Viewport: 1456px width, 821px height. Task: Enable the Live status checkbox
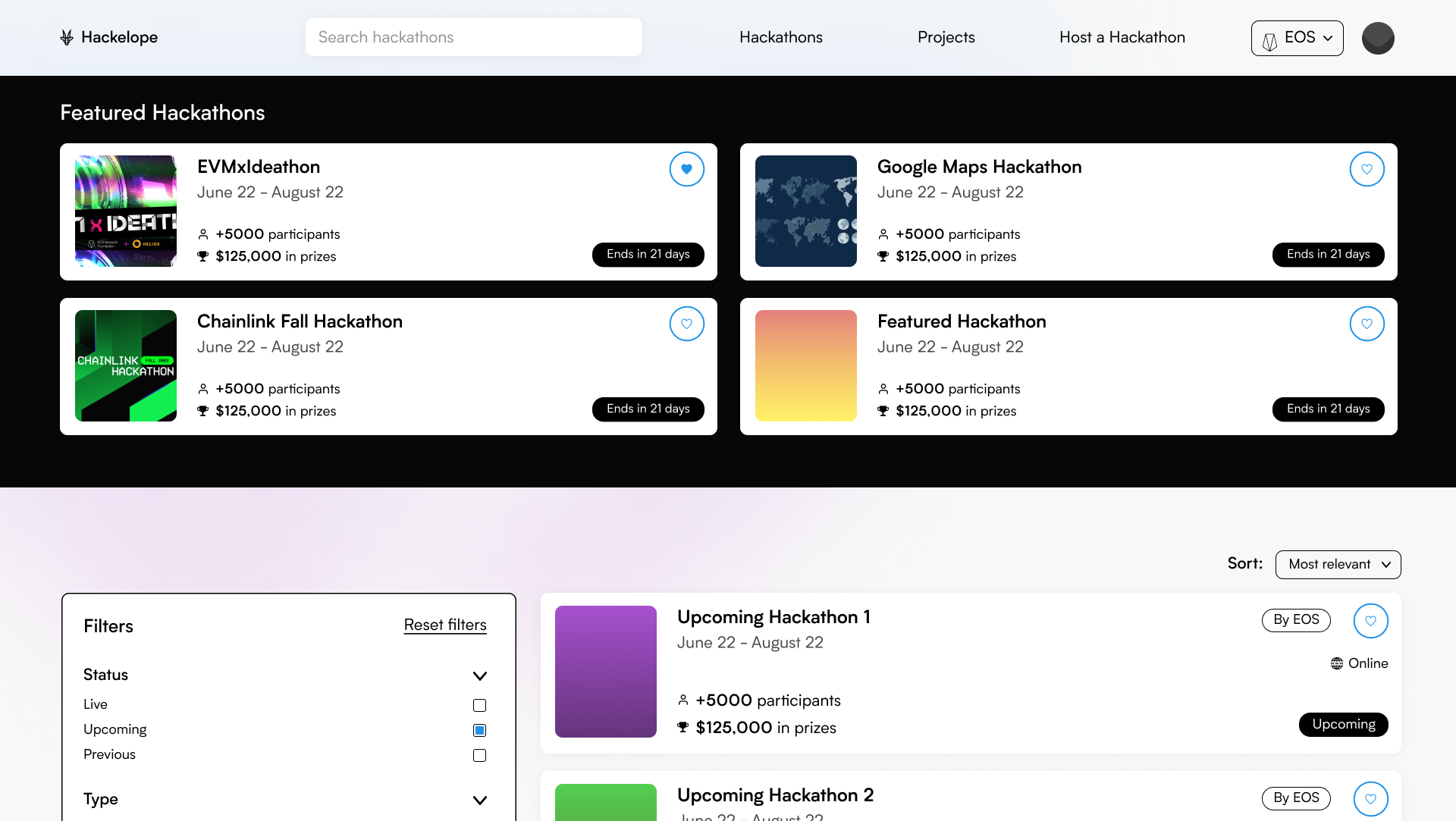pyautogui.click(x=479, y=705)
